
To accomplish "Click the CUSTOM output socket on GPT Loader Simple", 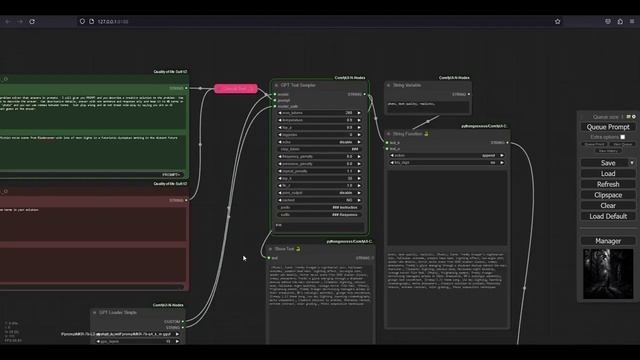I will [x=182, y=322].
